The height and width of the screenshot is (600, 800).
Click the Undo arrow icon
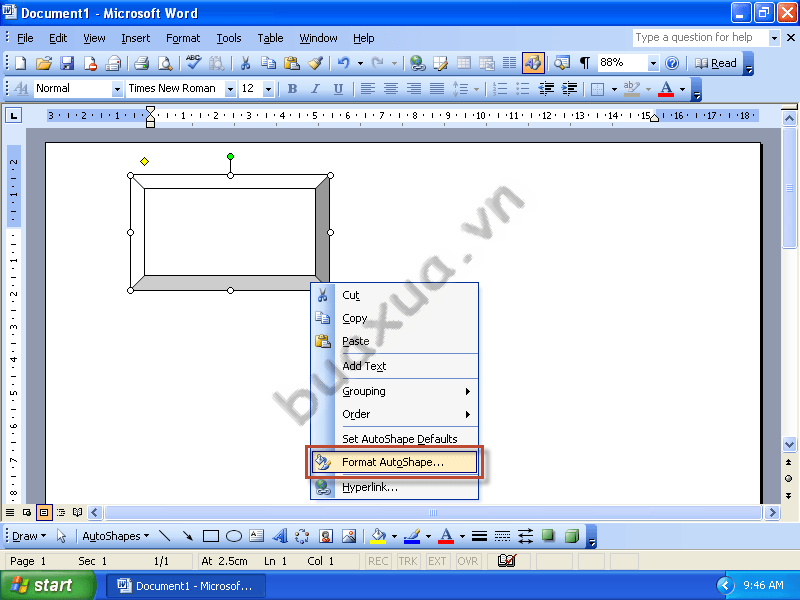(344, 63)
